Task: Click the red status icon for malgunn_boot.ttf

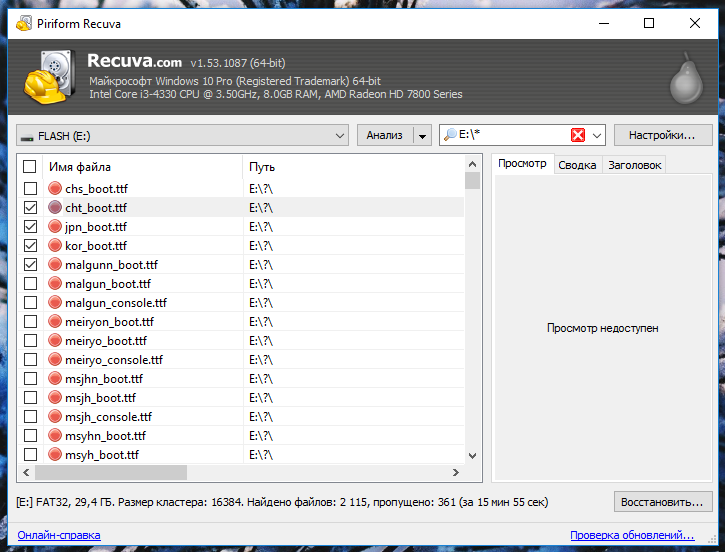Action: pos(55,264)
